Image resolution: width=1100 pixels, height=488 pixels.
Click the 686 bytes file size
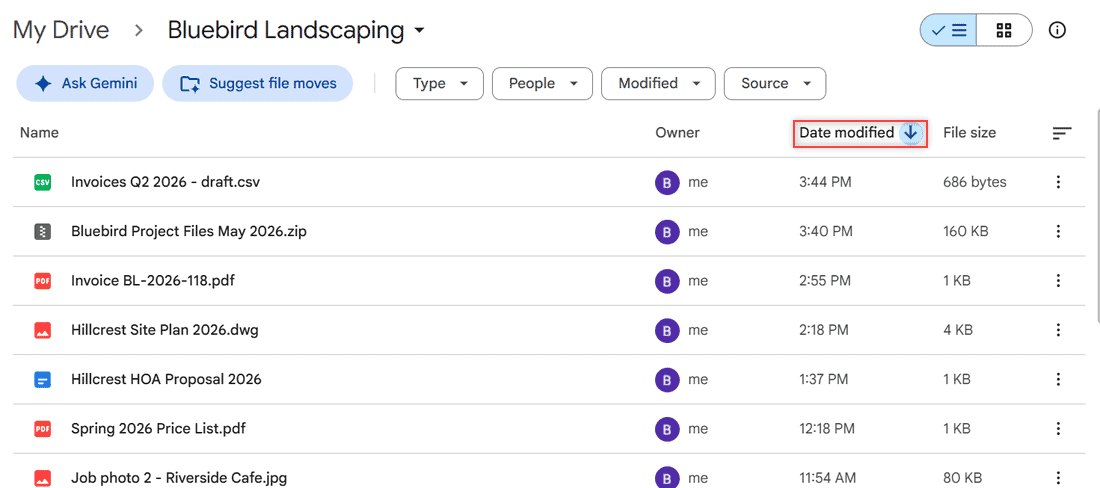(975, 182)
